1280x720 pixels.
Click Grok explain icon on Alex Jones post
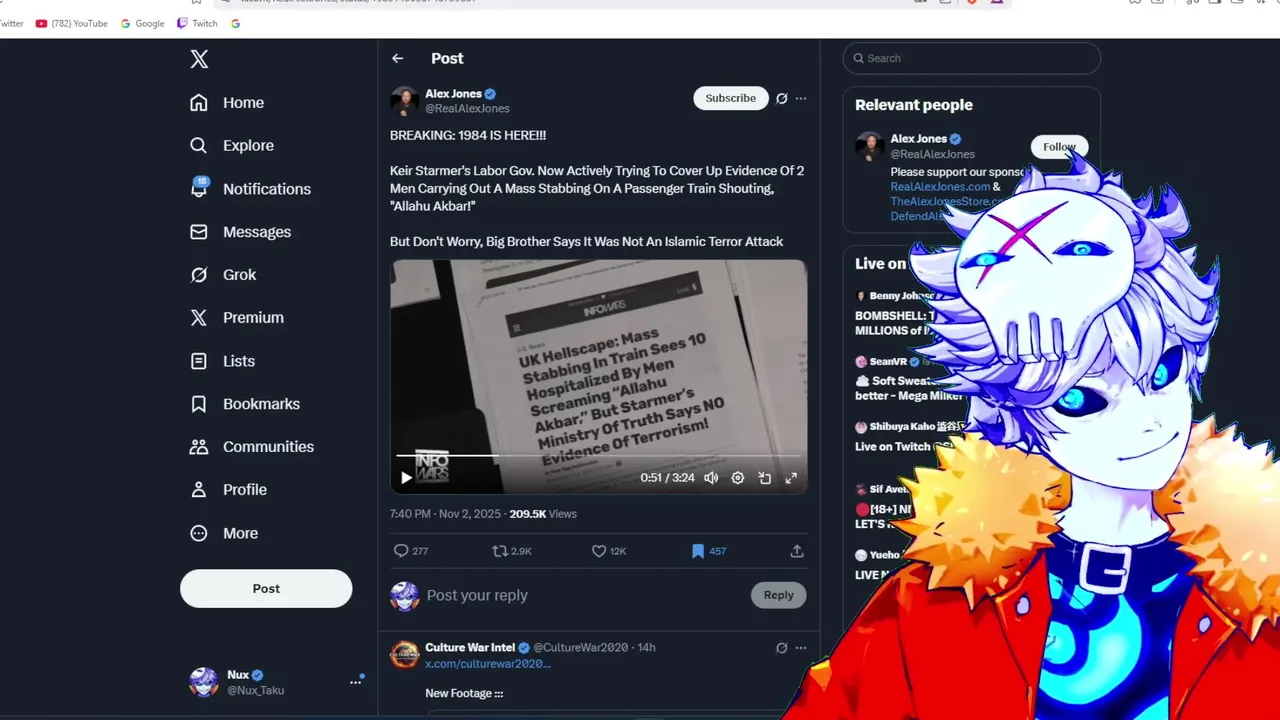[x=782, y=98]
